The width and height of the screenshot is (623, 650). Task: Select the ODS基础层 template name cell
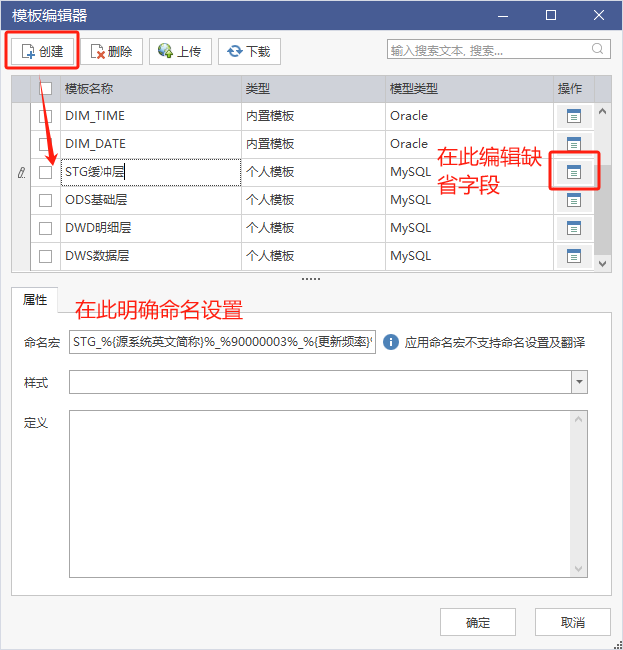pyautogui.click(x=151, y=200)
